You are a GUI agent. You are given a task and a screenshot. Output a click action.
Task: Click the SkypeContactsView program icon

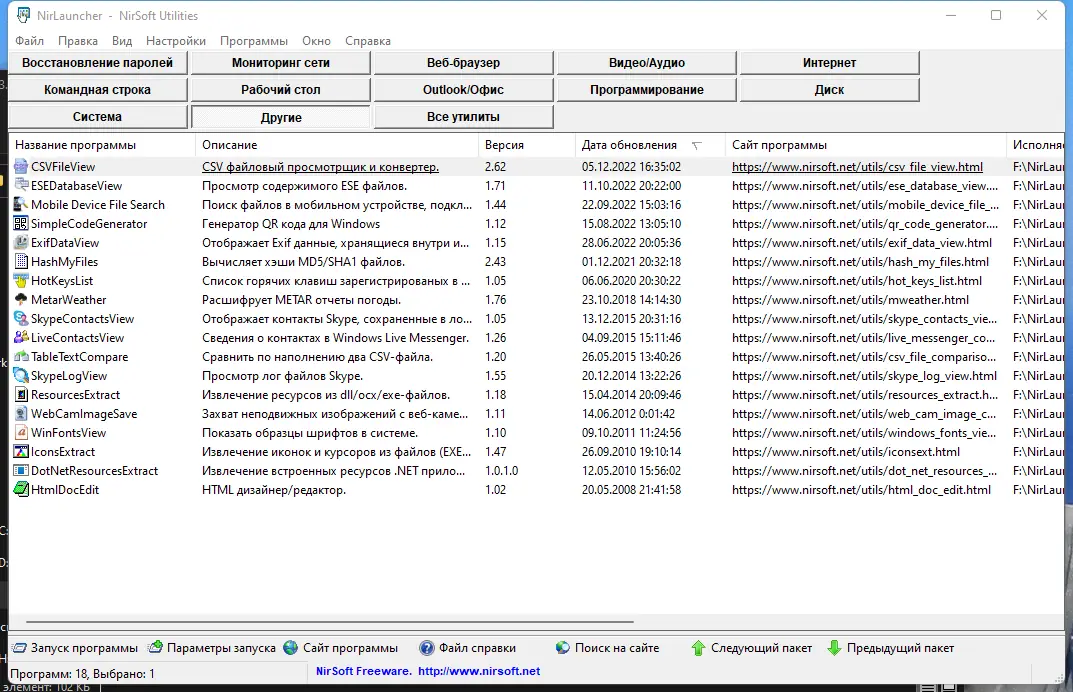[21, 319]
